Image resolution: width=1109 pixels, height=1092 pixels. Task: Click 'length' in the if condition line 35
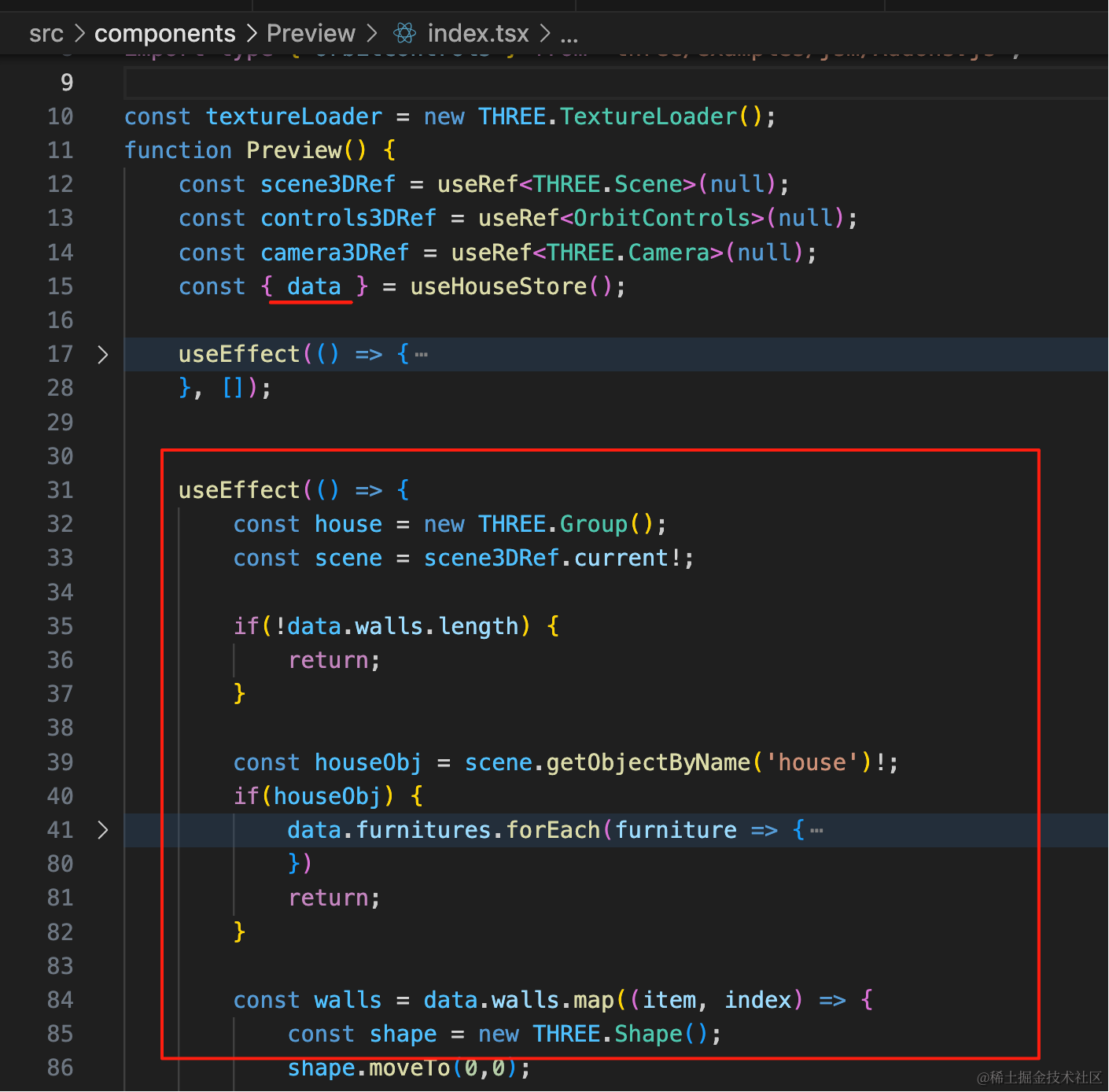tap(479, 626)
